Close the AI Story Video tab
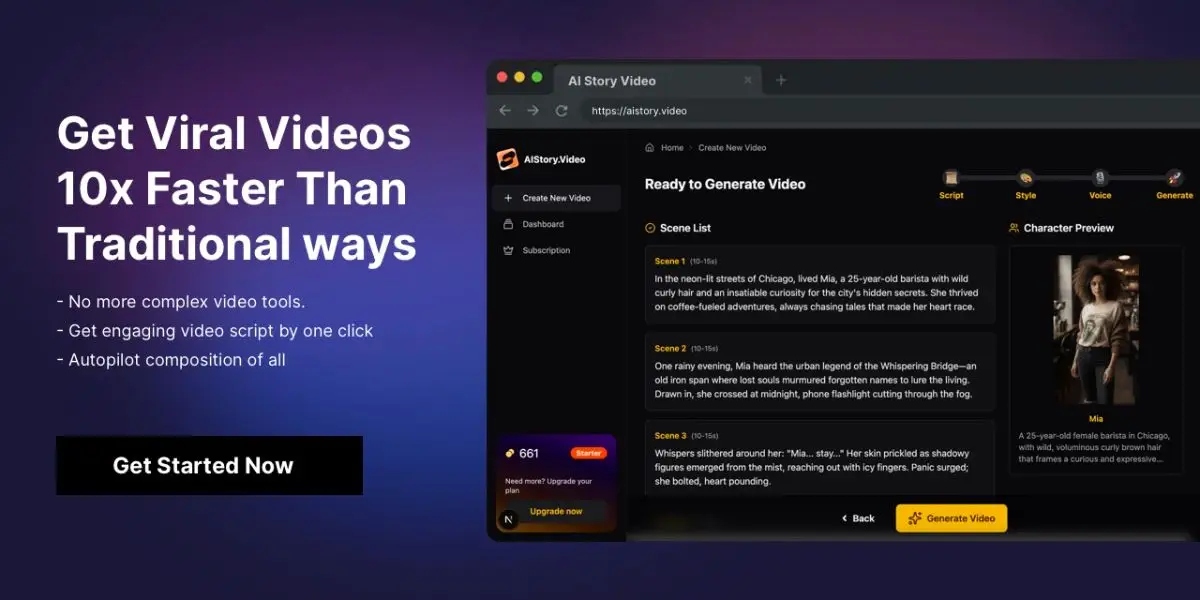The width and height of the screenshot is (1200, 600). (x=748, y=81)
